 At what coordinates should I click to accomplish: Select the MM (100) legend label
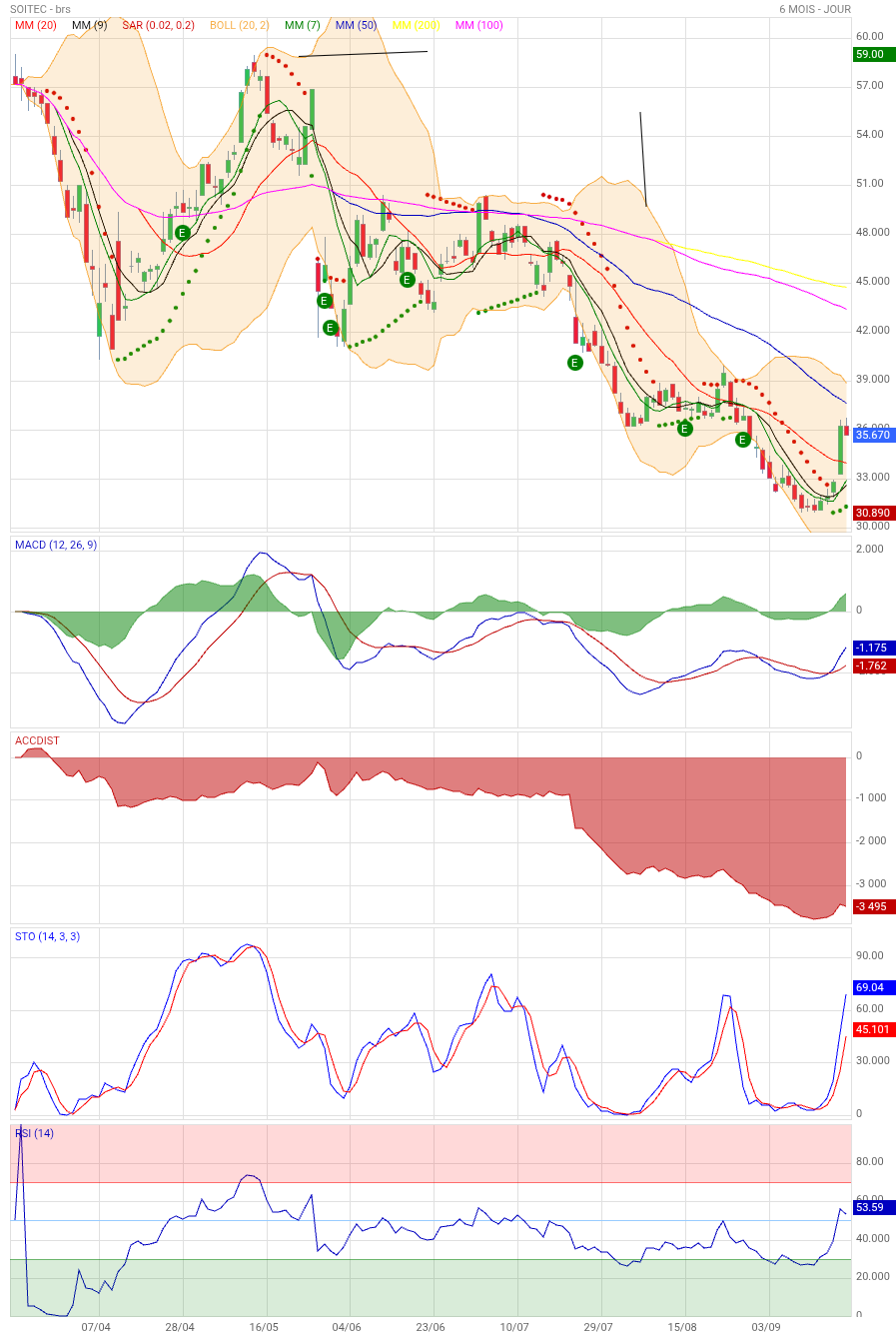point(479,25)
